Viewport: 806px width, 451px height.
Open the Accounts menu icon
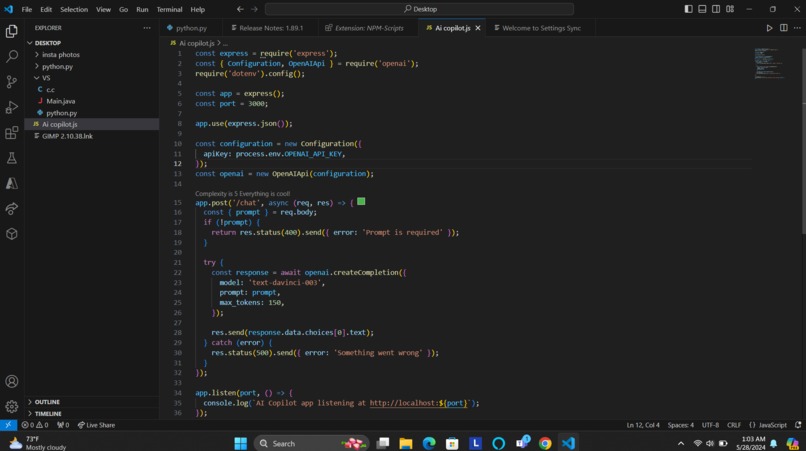[x=11, y=381]
